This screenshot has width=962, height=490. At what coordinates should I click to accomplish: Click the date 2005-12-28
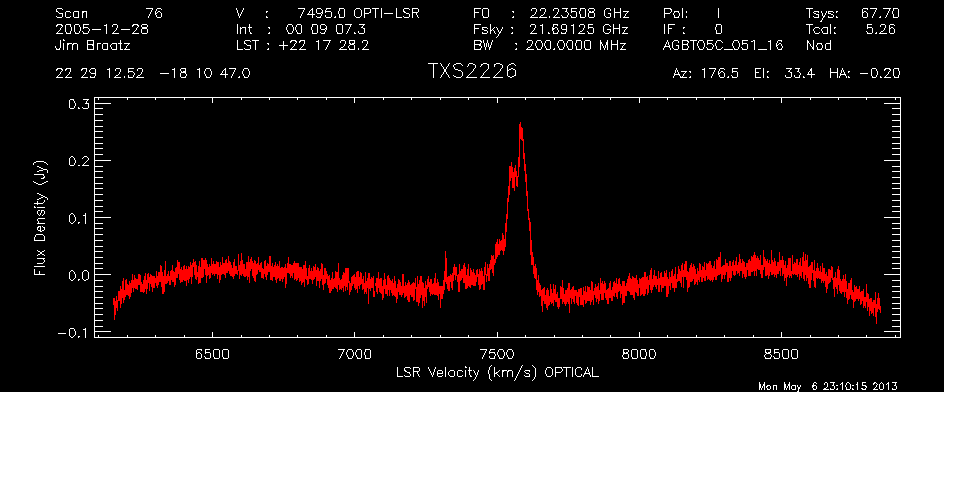[102, 29]
